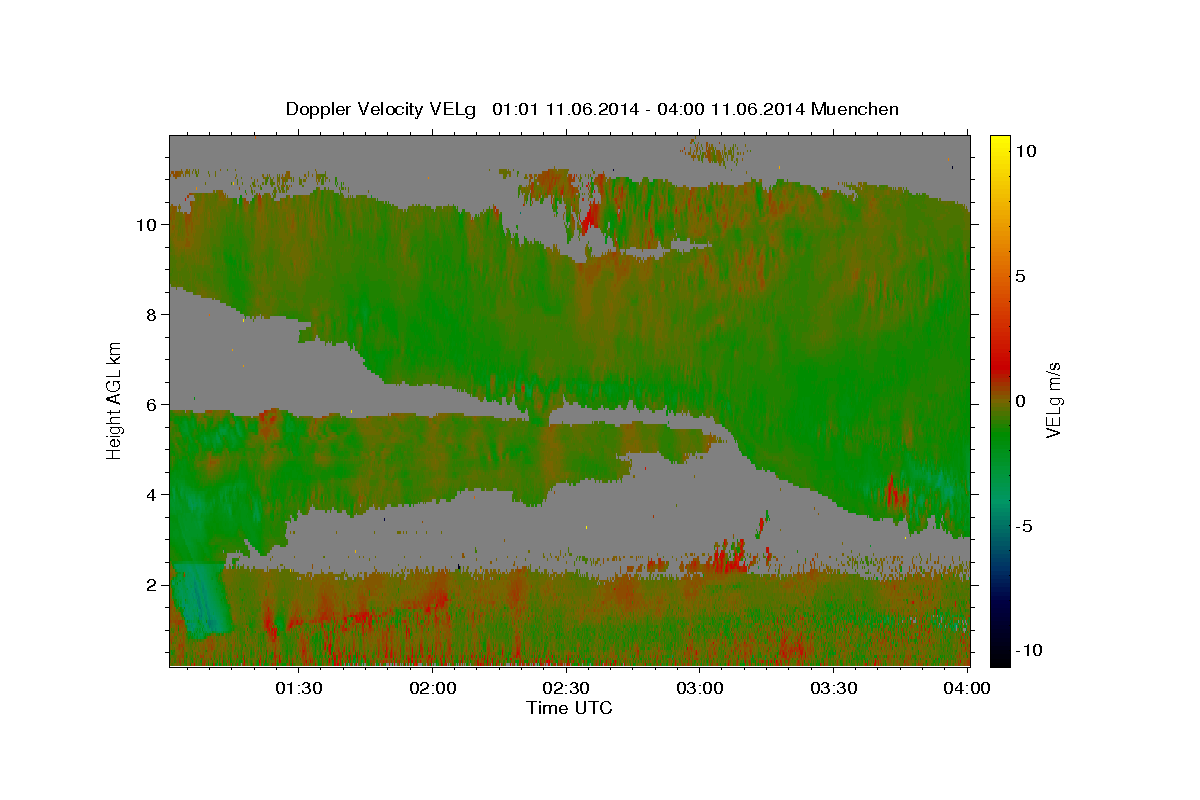Click the height axis label '4'
The height and width of the screenshot is (800, 1200).
152,495
